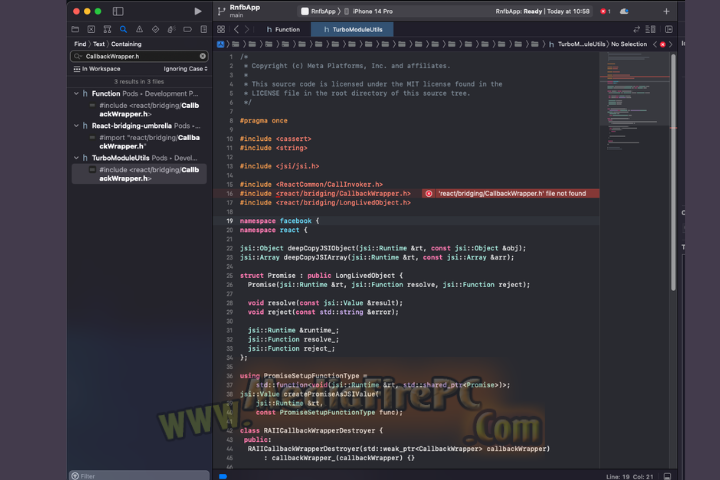Jump to previous issue arrow
Viewport: 720px width, 480px height.
[x=655, y=44]
